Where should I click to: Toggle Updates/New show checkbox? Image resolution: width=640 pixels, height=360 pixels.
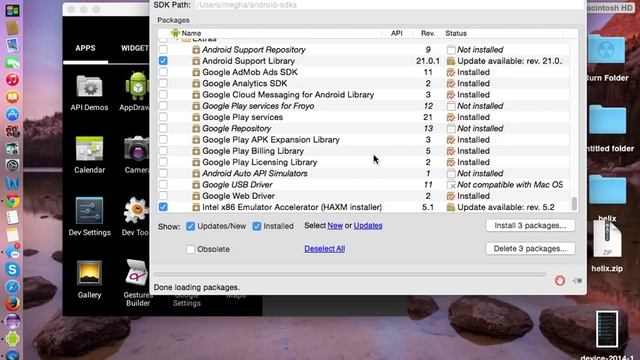pyautogui.click(x=190, y=226)
